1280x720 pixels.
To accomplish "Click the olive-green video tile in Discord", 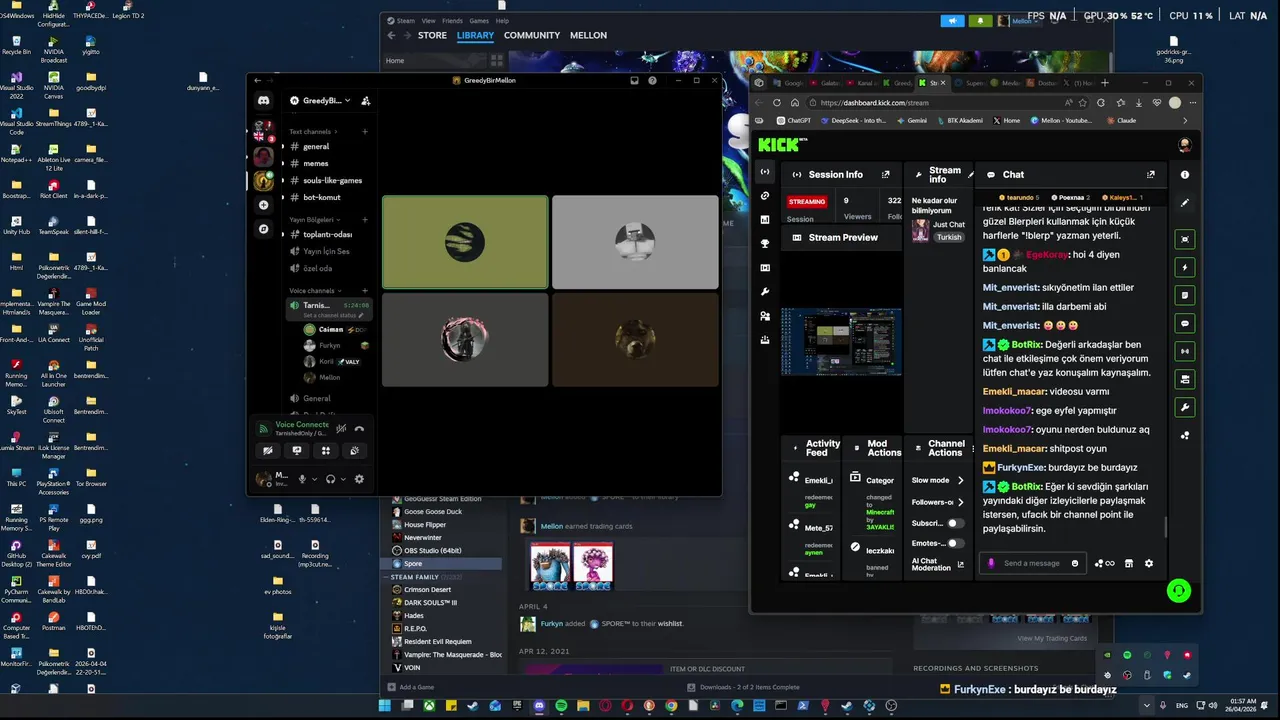I will [465, 242].
